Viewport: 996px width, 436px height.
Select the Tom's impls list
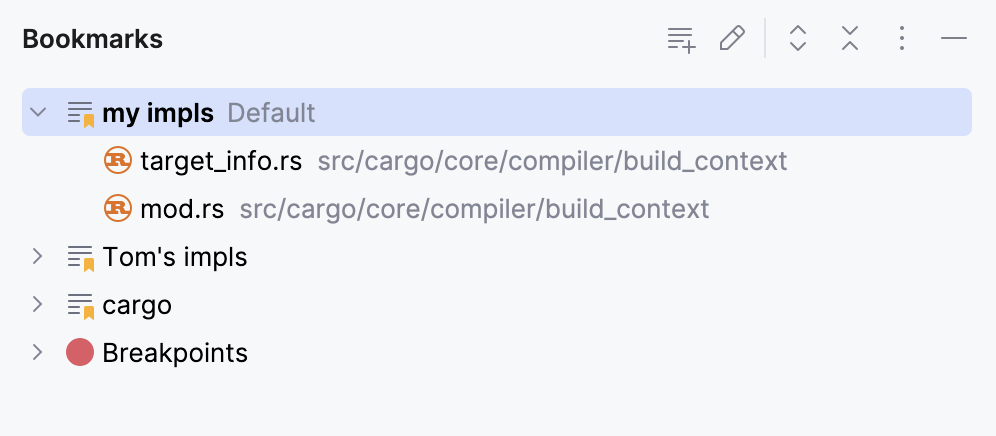point(175,257)
